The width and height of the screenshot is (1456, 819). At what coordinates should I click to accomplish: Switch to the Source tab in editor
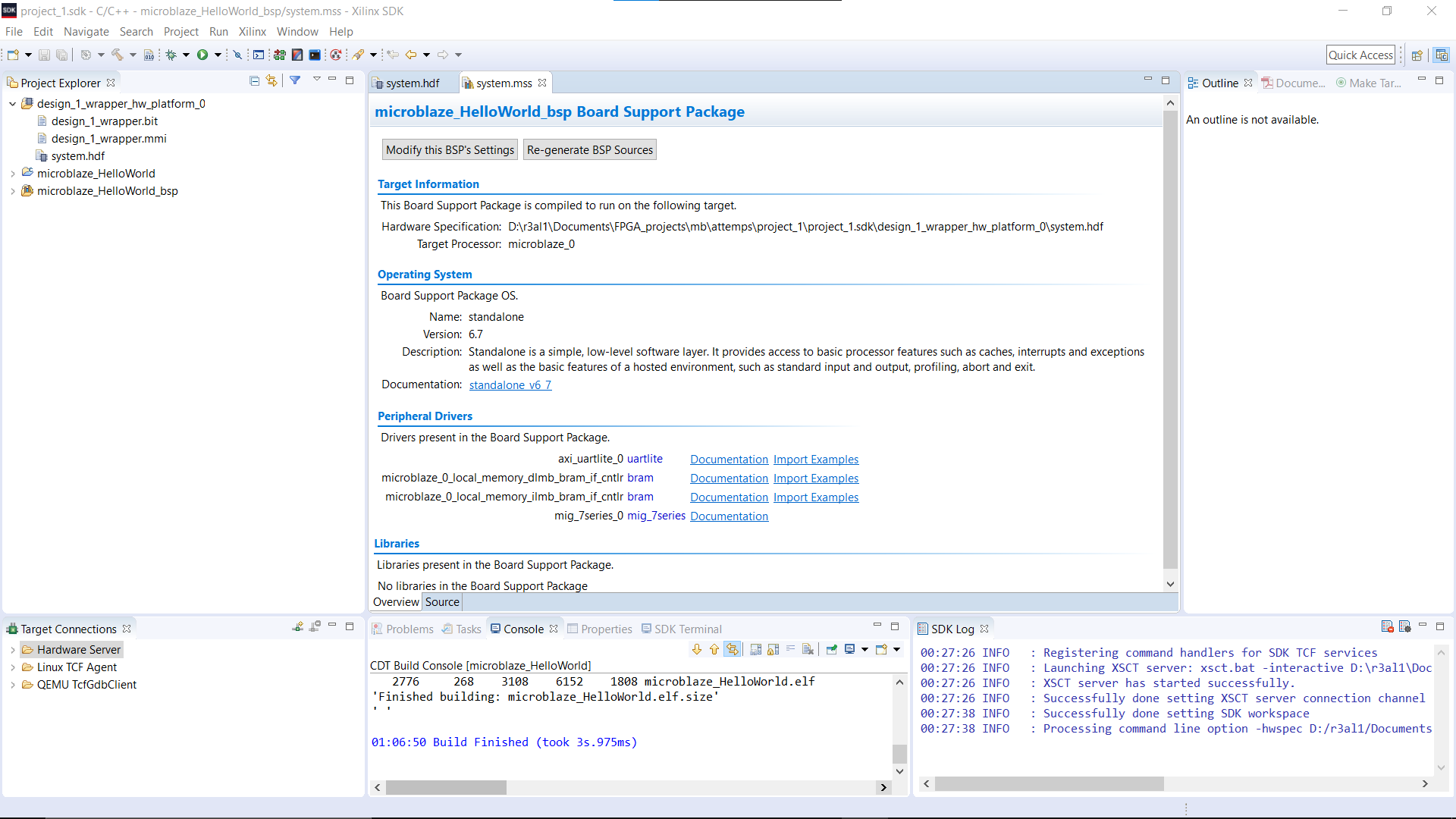pyautogui.click(x=442, y=601)
